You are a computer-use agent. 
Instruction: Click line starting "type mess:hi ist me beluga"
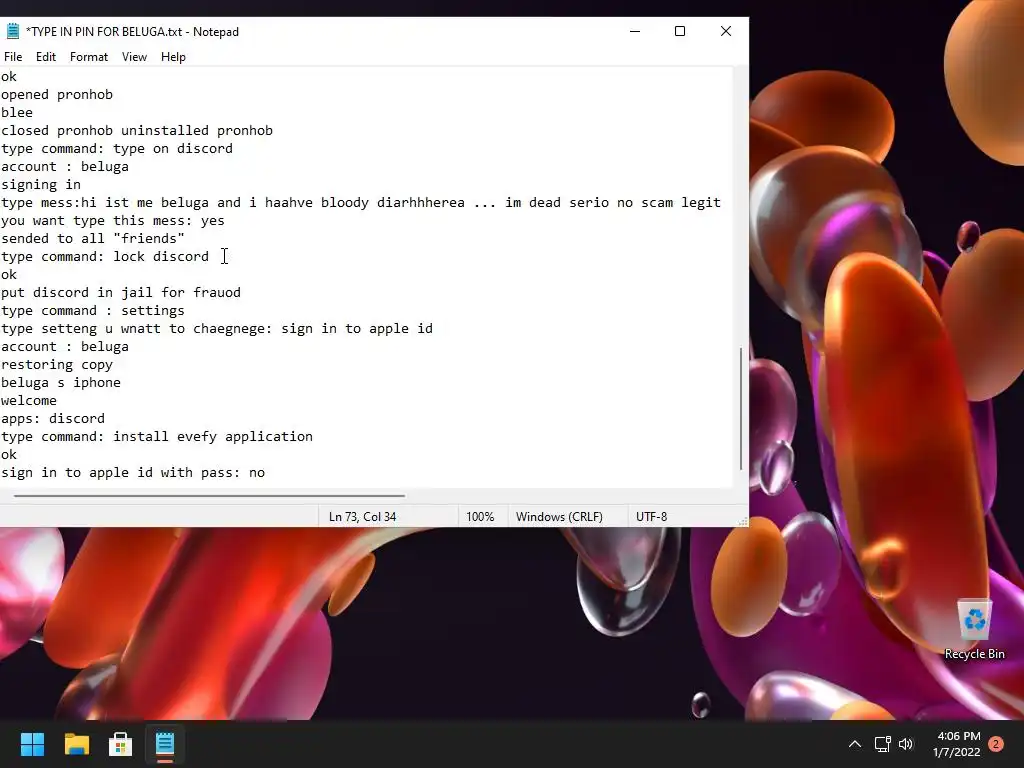(x=360, y=202)
